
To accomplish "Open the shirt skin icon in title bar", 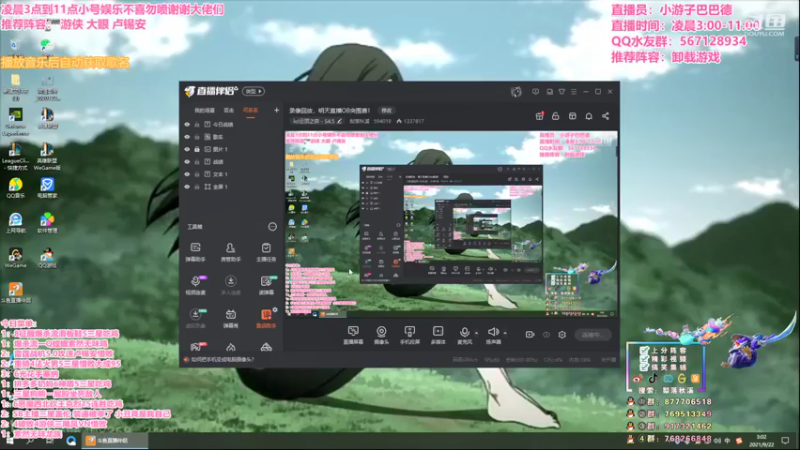I will pos(561,91).
